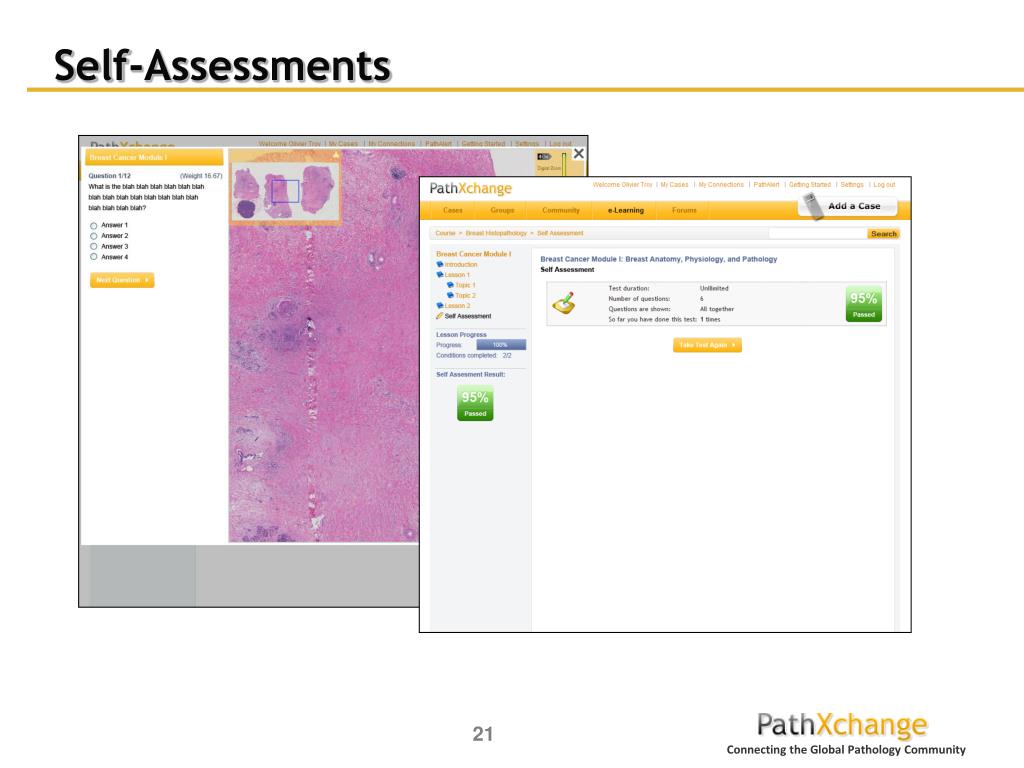
Task: Click the 95% Passed badge in sidebar
Action: pos(475,403)
